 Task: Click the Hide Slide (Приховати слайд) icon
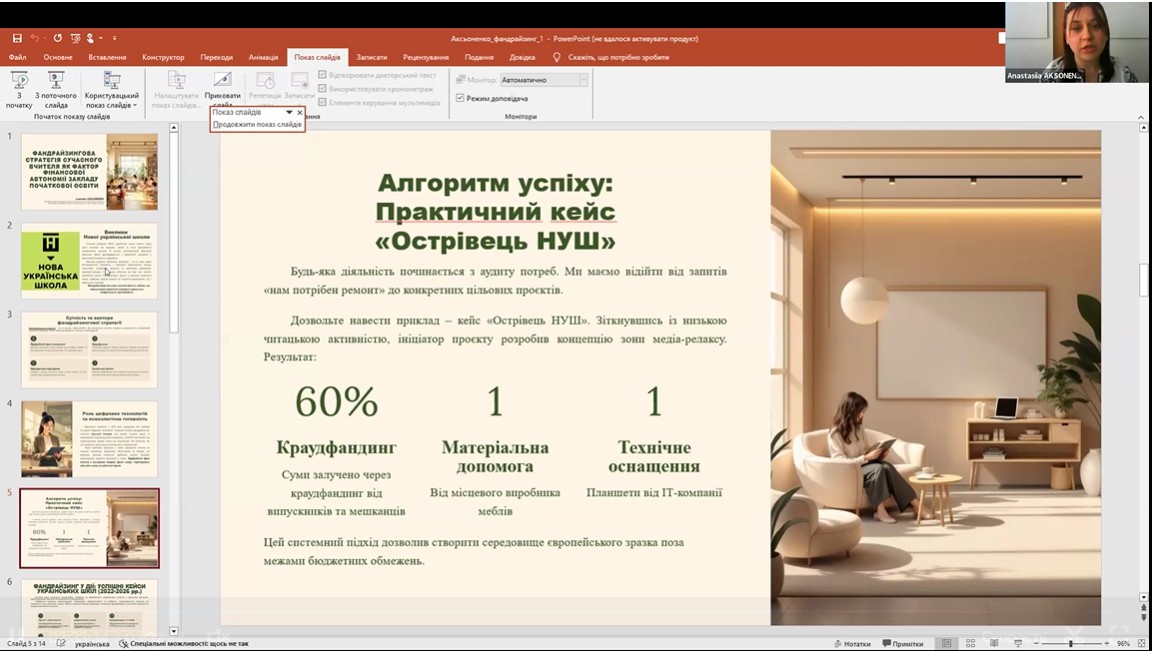coord(222,82)
